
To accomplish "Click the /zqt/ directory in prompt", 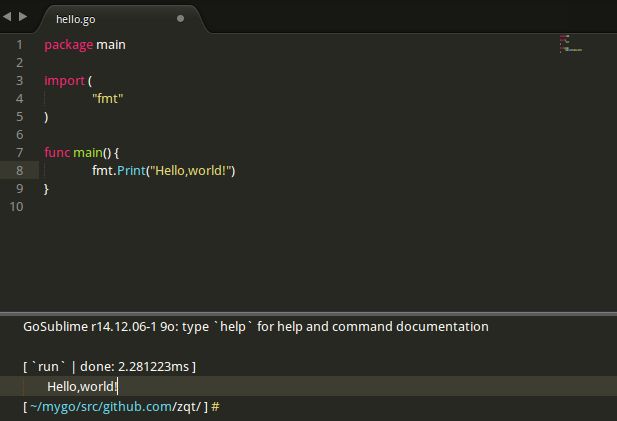I will click(x=187, y=407).
